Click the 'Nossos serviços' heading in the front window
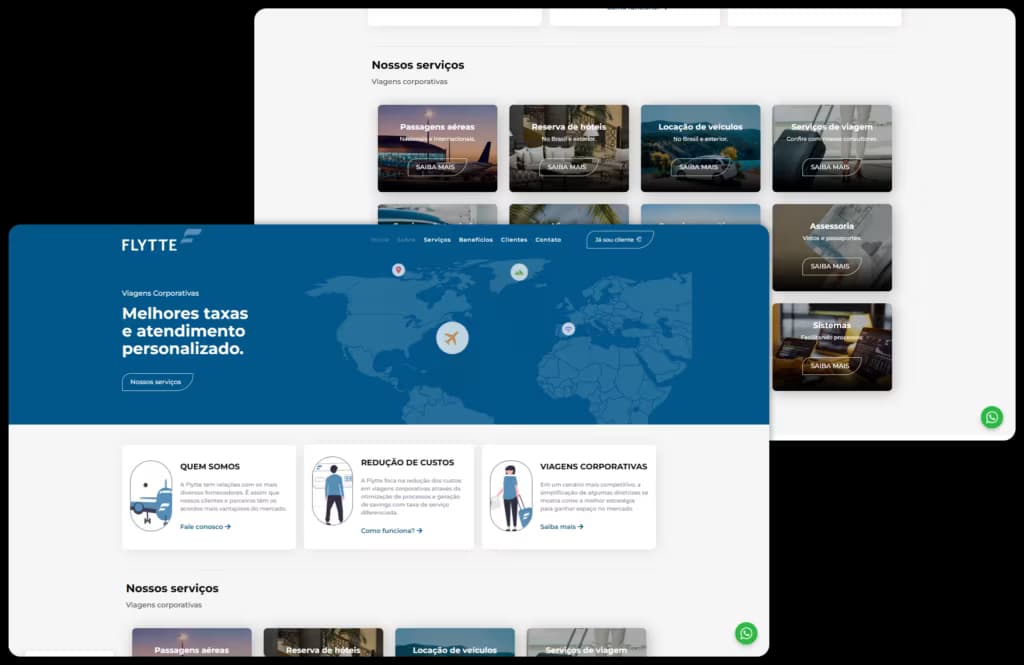The width and height of the screenshot is (1024, 665). [172, 588]
